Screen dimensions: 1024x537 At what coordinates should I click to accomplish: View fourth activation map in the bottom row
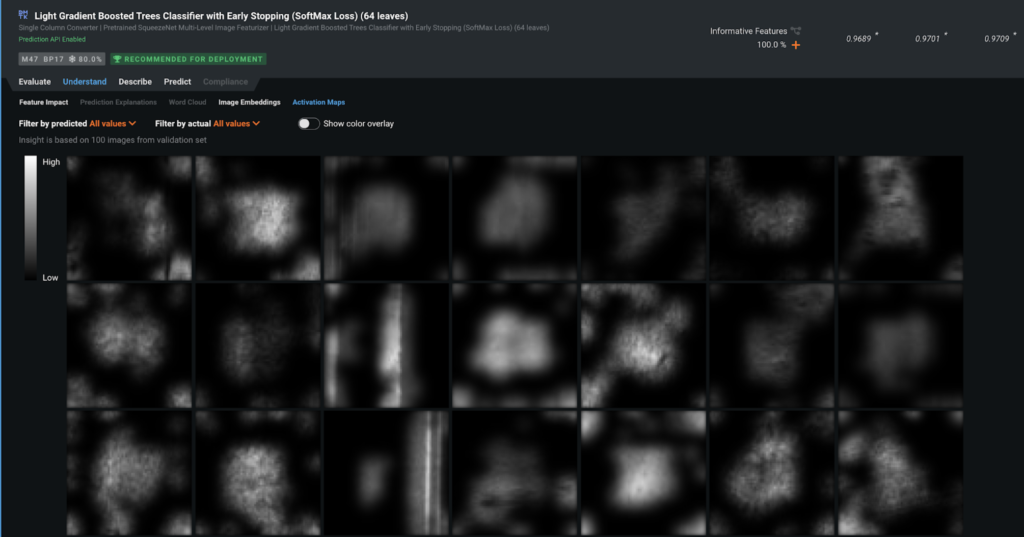coord(515,473)
